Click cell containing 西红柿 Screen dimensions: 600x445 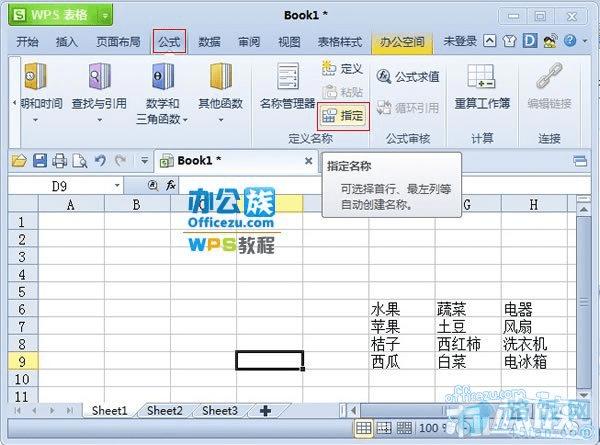point(468,344)
